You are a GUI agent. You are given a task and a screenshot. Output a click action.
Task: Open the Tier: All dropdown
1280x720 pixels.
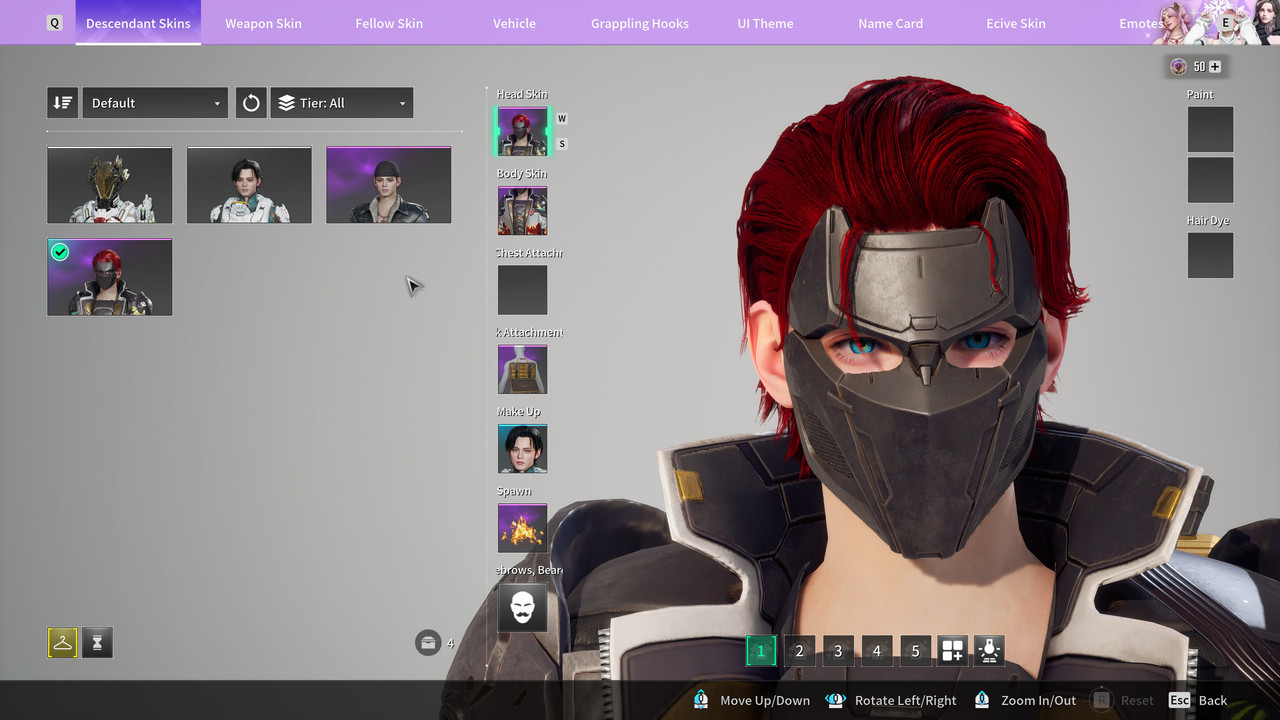342,103
